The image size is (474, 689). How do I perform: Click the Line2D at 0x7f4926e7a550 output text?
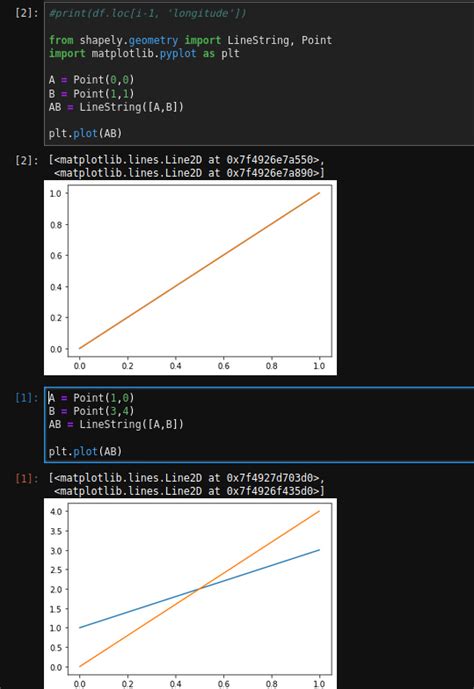[x=187, y=160]
